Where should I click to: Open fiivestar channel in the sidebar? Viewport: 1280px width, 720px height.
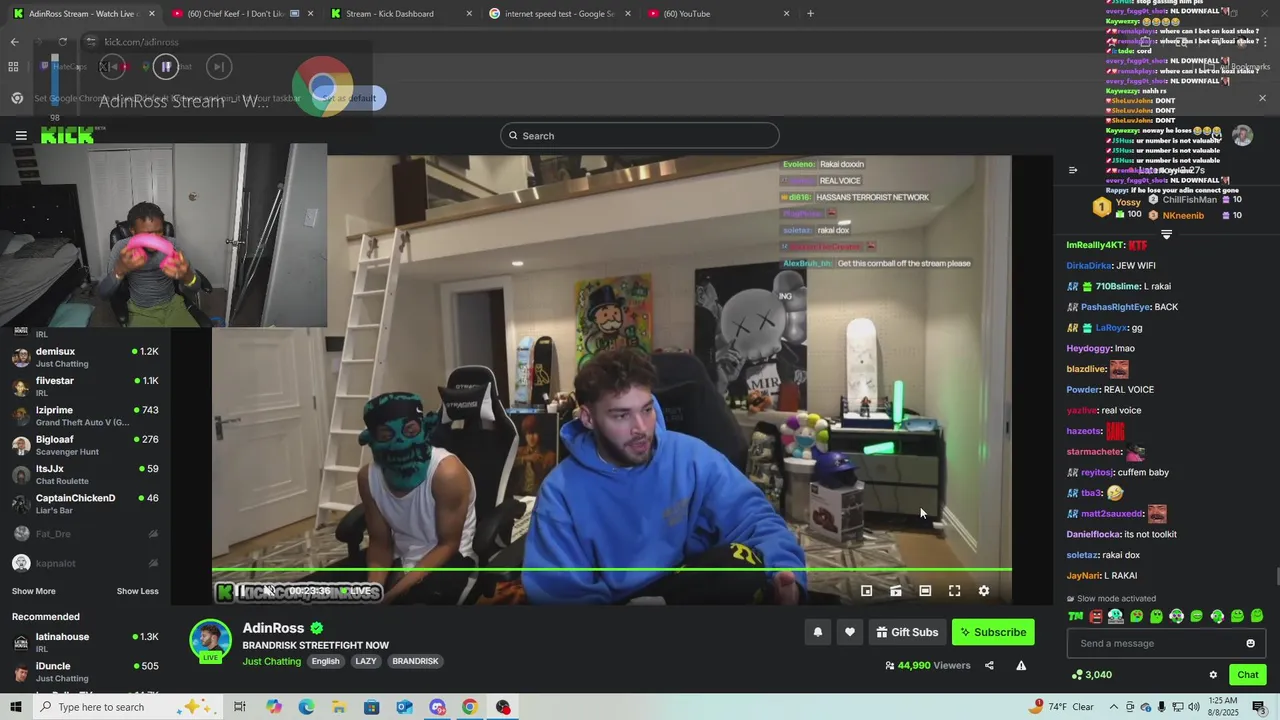[85, 386]
